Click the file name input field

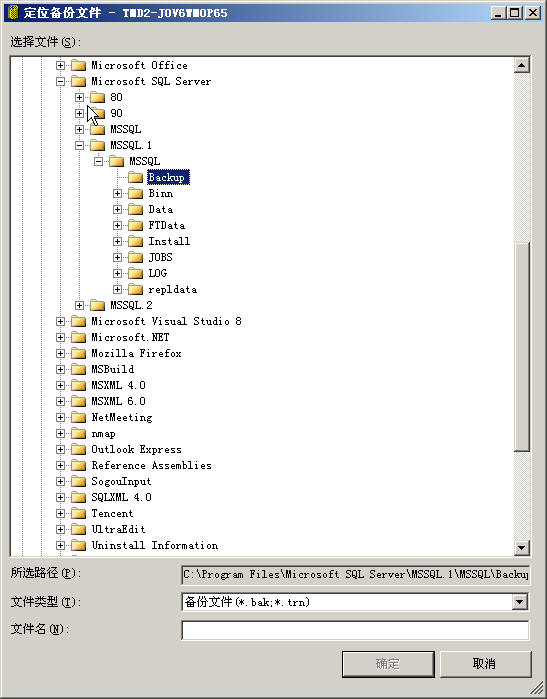coord(355,630)
